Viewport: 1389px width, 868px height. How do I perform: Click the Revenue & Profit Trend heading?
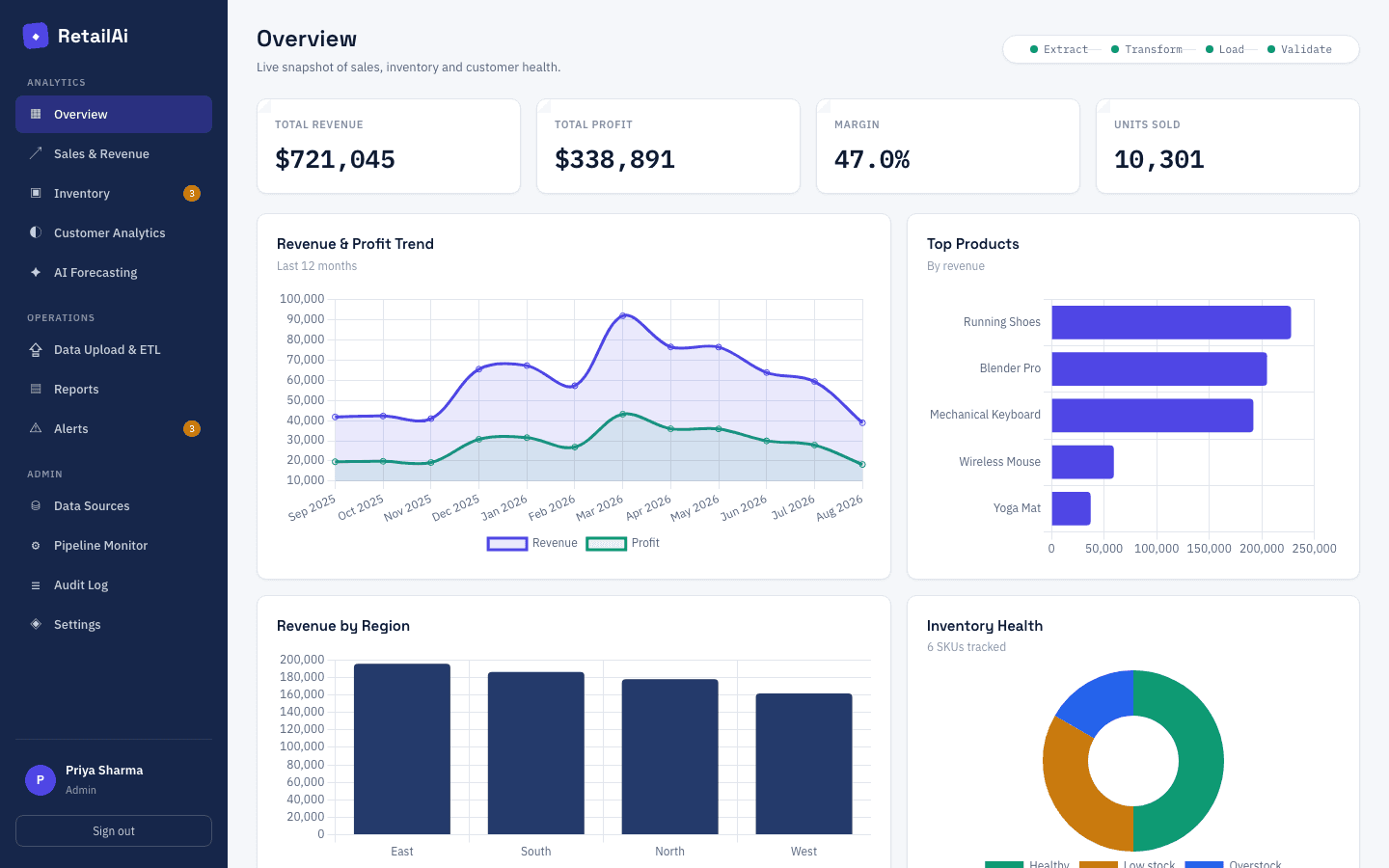point(355,244)
